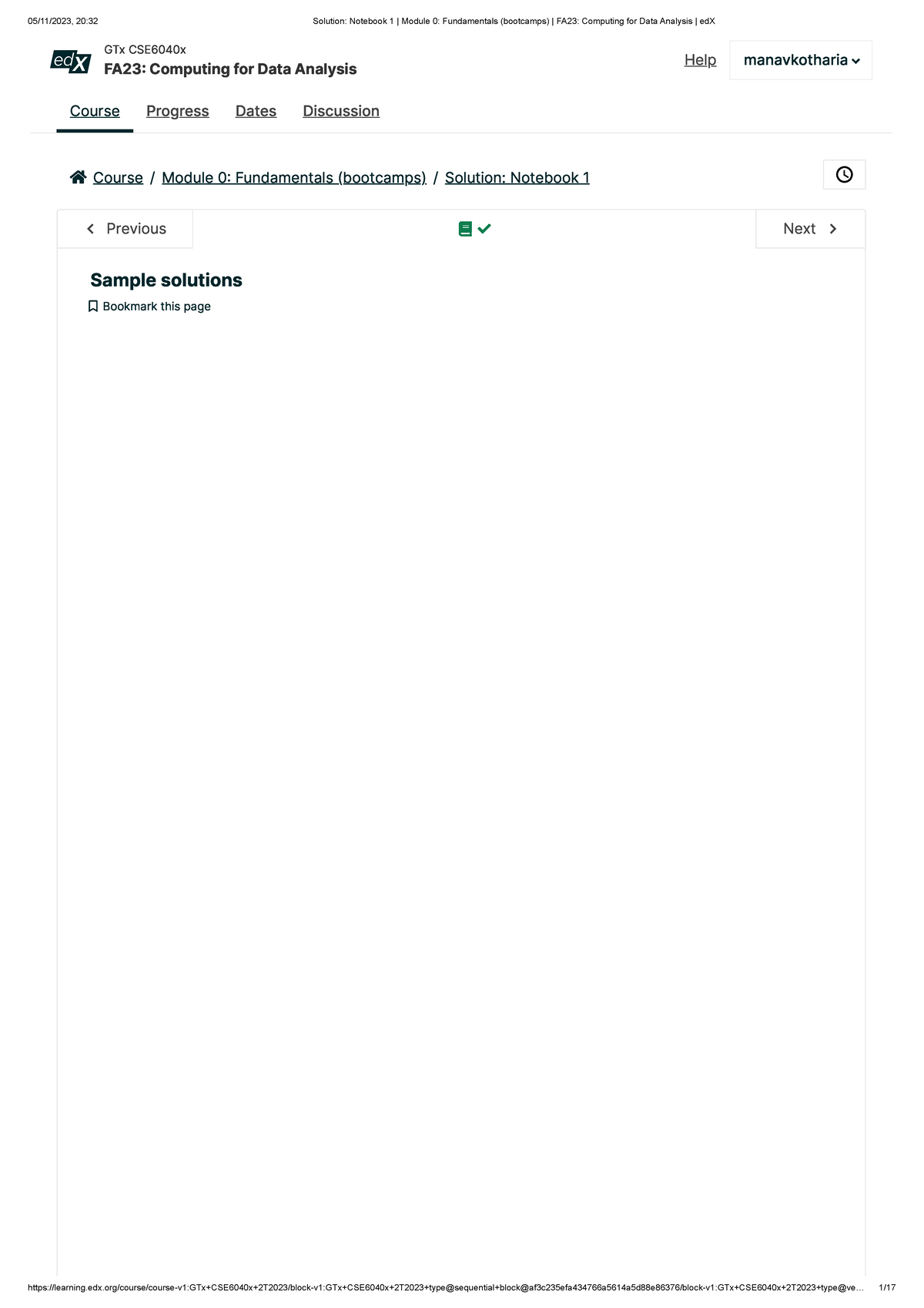Image resolution: width=924 pixels, height=1308 pixels.
Task: Select the Course tab
Action: point(95,111)
